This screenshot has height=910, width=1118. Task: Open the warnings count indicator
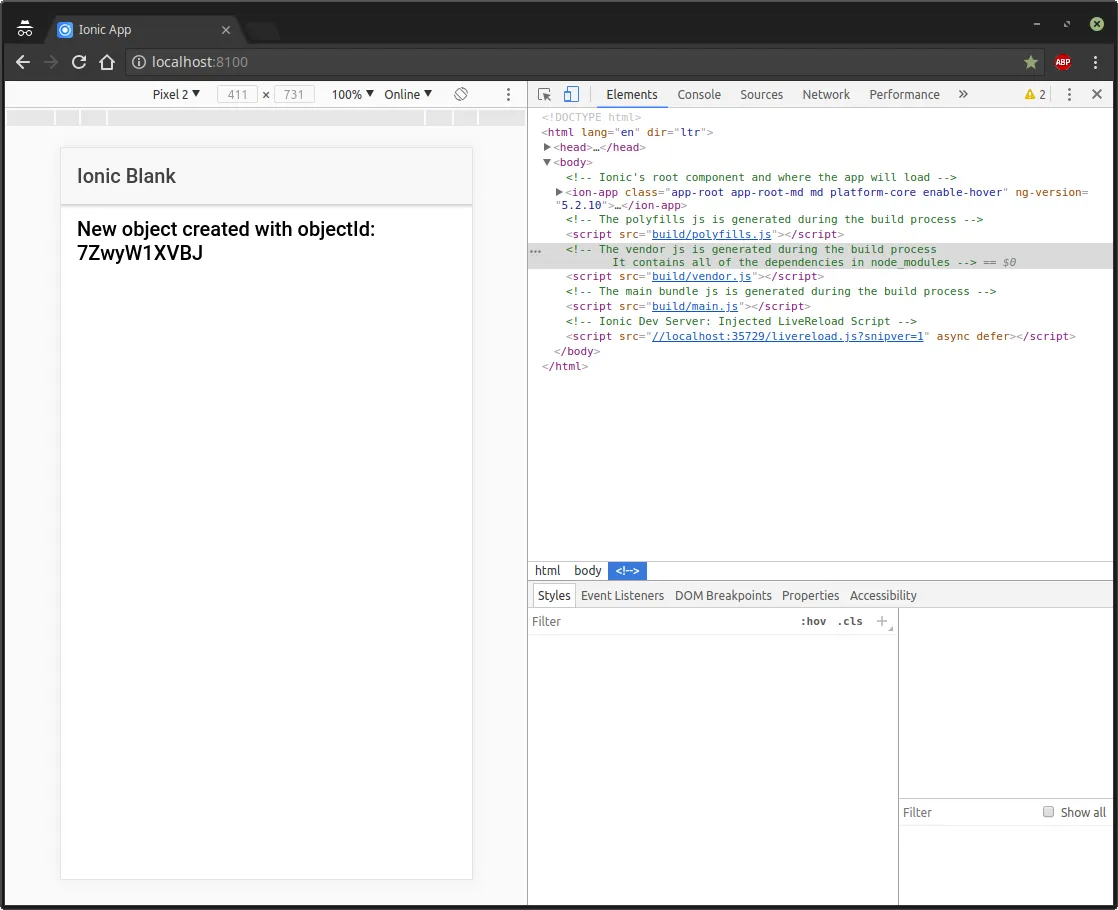(1035, 94)
